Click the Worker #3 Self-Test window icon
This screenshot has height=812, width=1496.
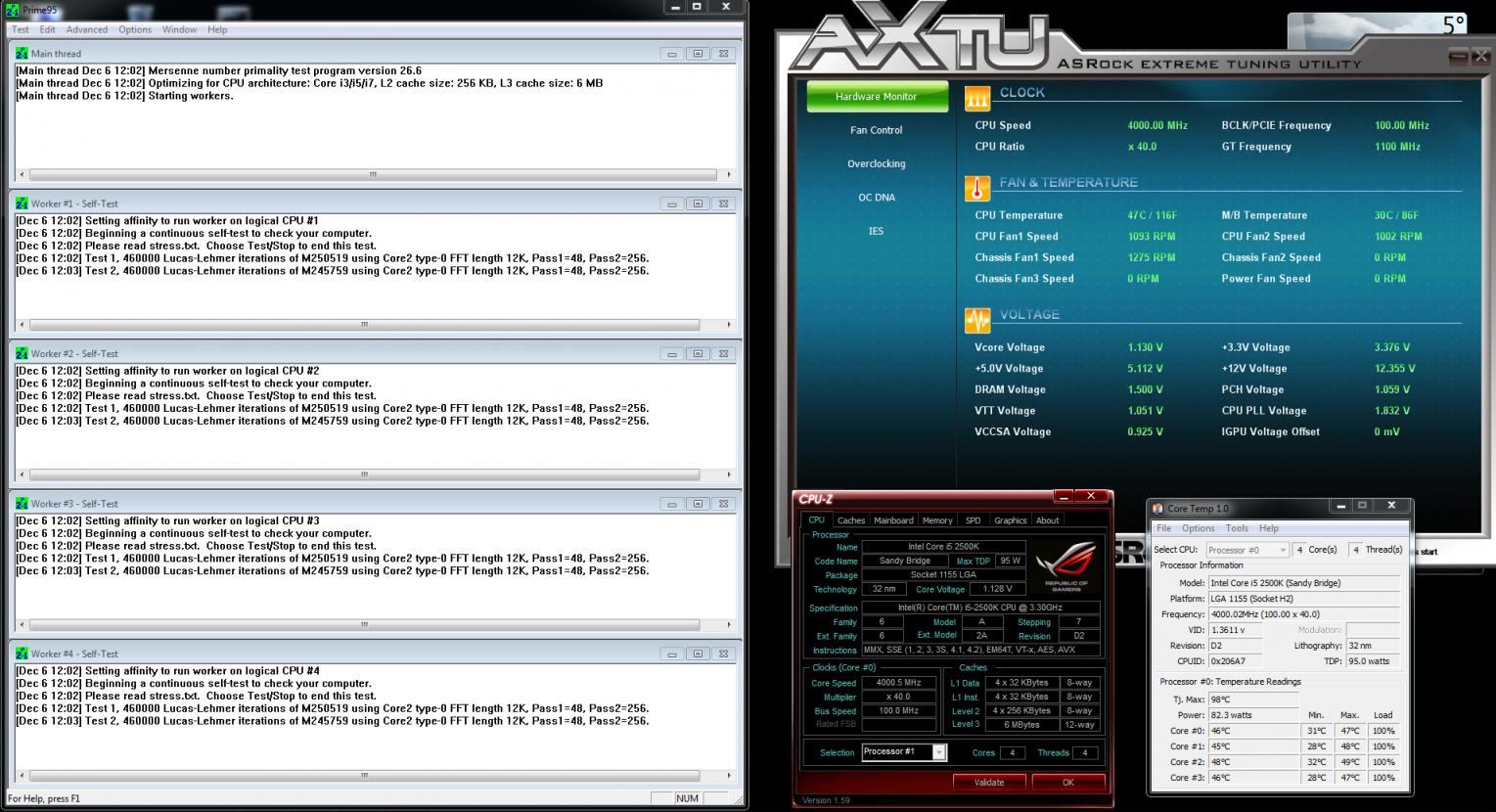click(22, 504)
